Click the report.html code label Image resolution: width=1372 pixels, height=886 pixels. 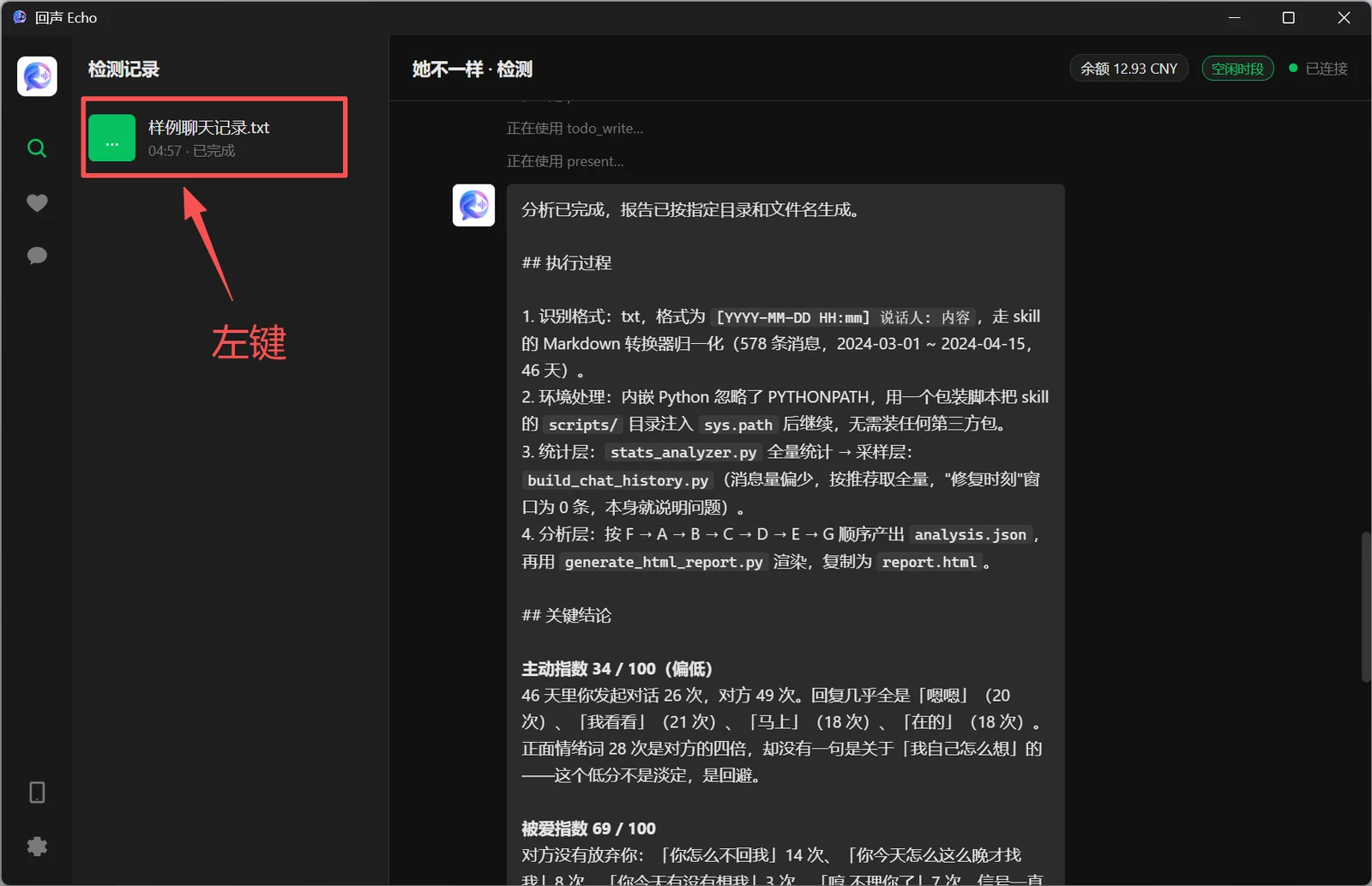click(x=930, y=562)
